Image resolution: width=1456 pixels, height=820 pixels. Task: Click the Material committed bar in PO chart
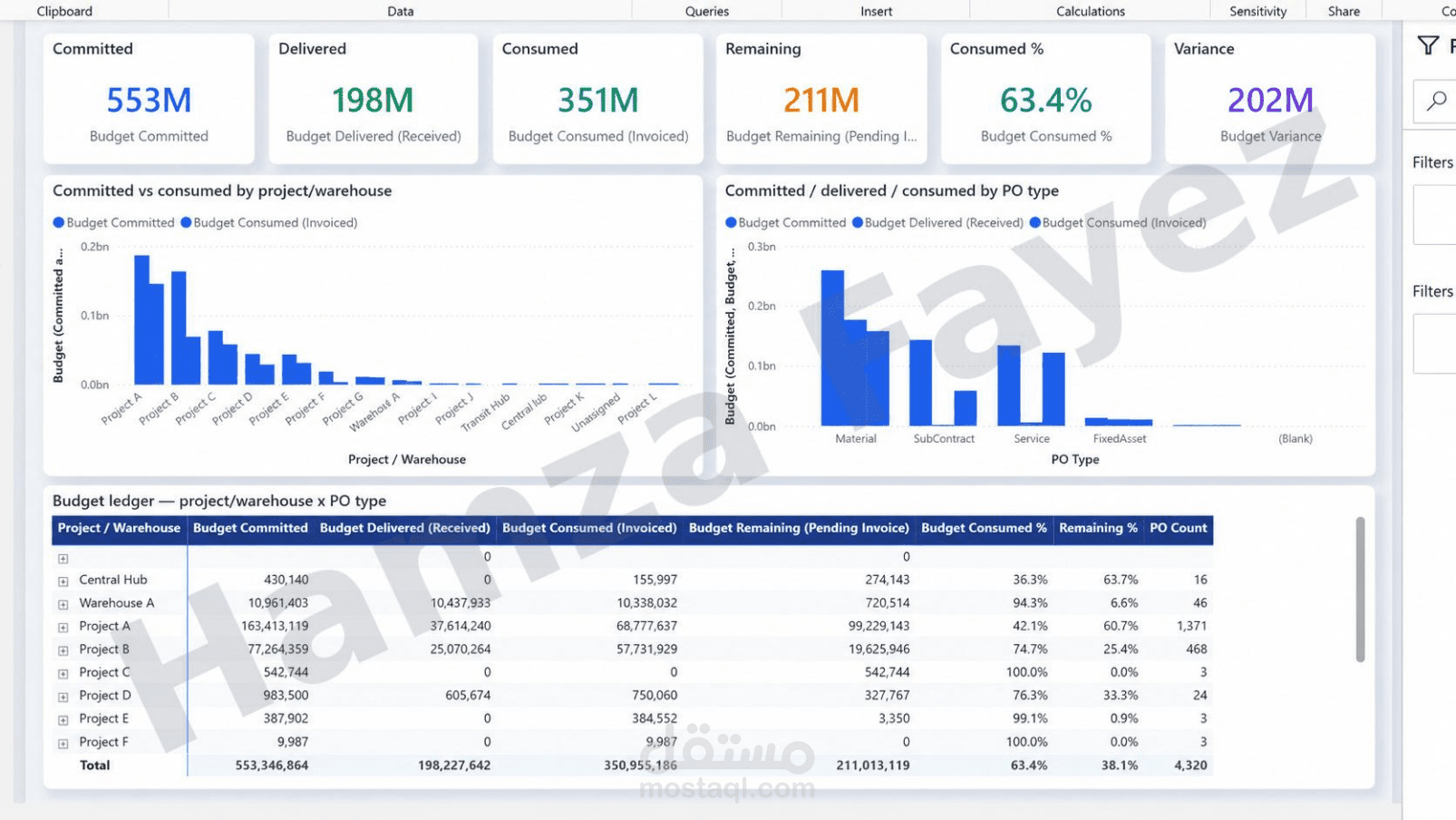click(x=832, y=348)
